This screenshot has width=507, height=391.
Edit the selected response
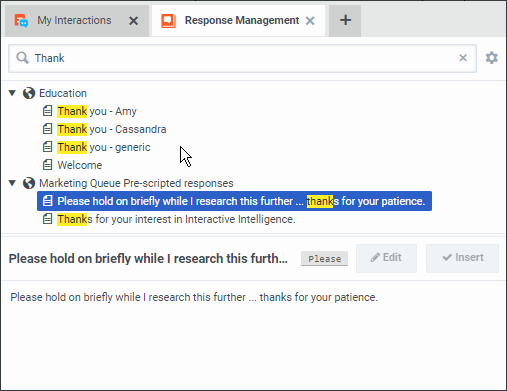tap(386, 258)
